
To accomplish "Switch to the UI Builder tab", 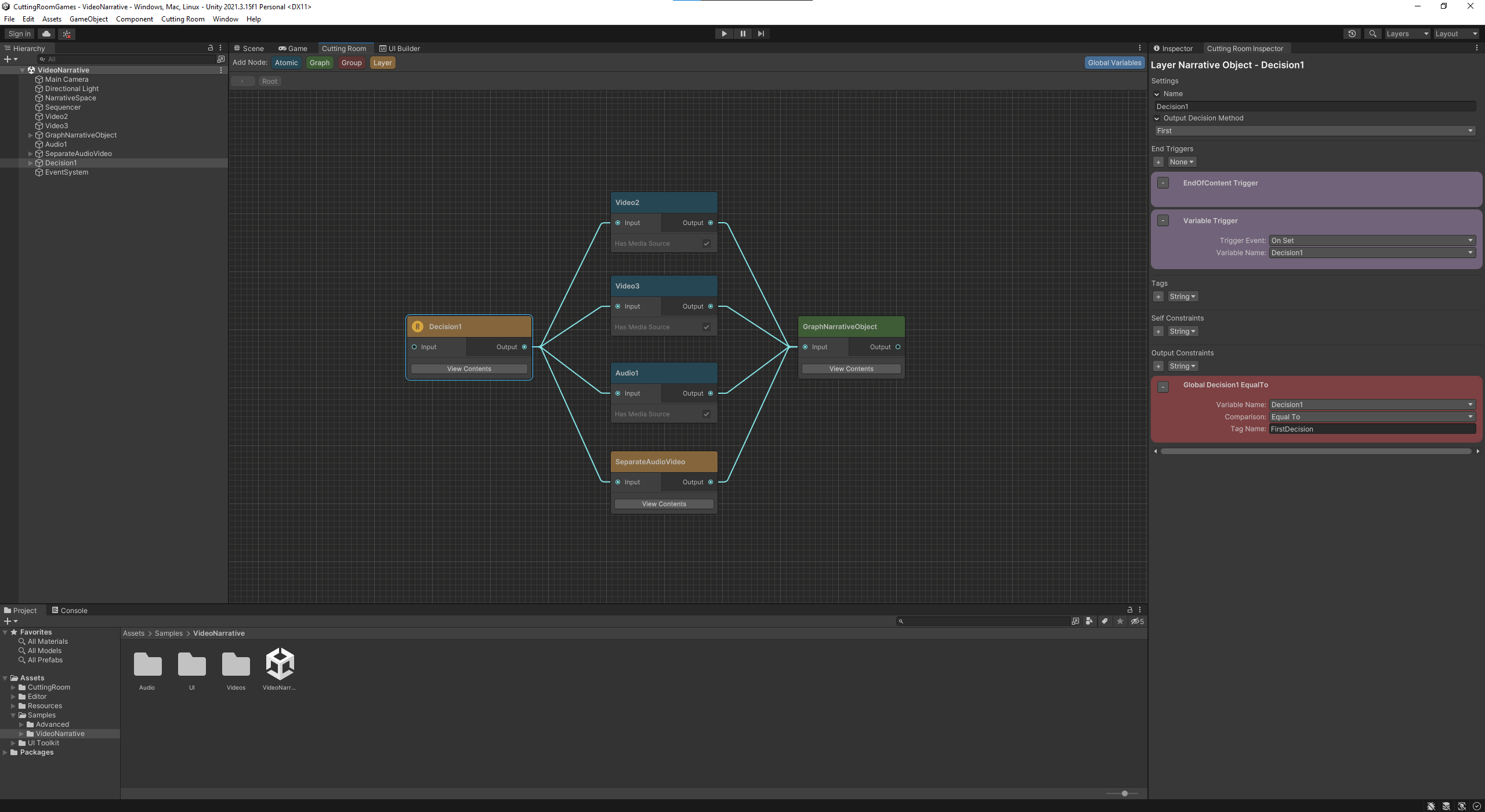I will [x=400, y=49].
